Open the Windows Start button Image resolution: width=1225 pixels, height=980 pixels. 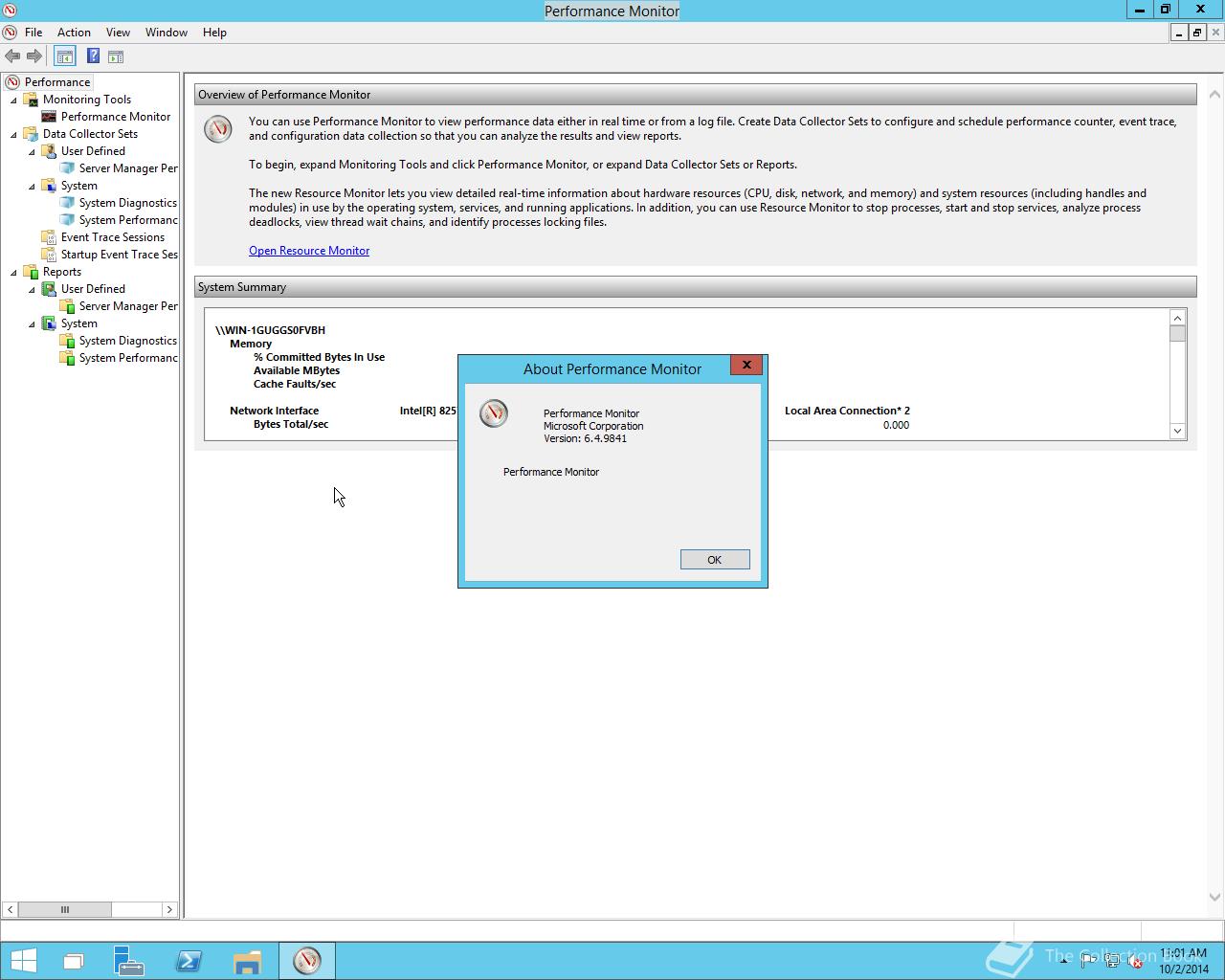(x=24, y=961)
